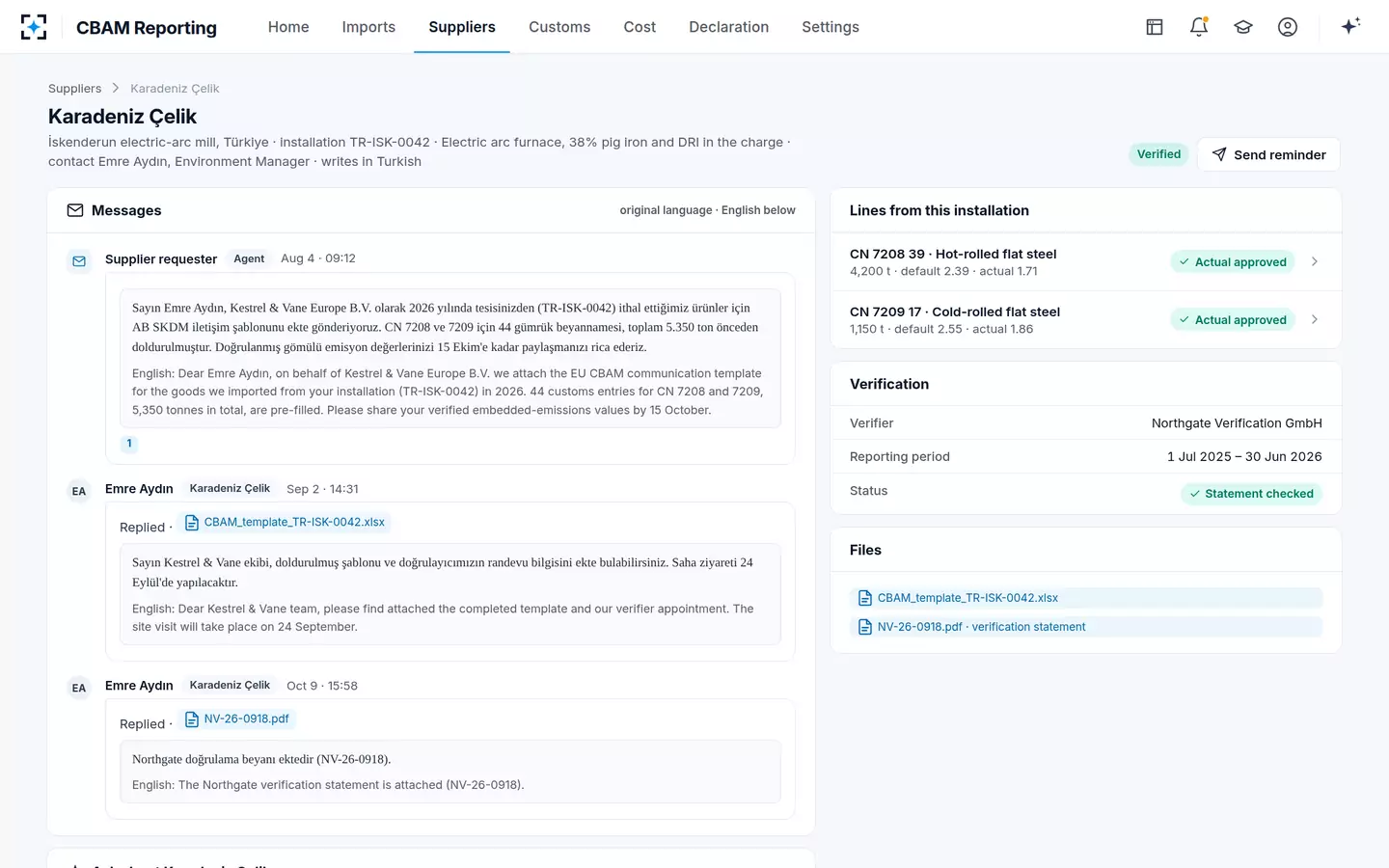This screenshot has width=1389, height=868.
Task: Click the EA avatar on Oct 9 message
Action: pos(79,688)
